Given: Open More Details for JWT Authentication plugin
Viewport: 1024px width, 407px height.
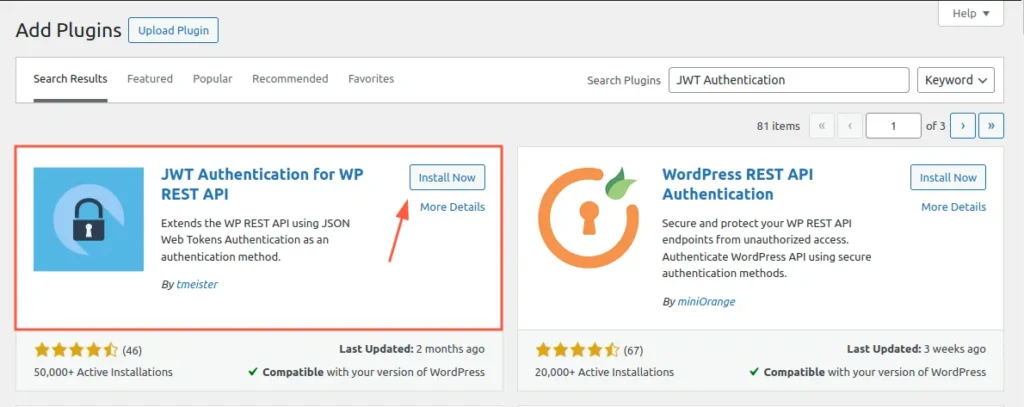Looking at the screenshot, I should [x=453, y=207].
